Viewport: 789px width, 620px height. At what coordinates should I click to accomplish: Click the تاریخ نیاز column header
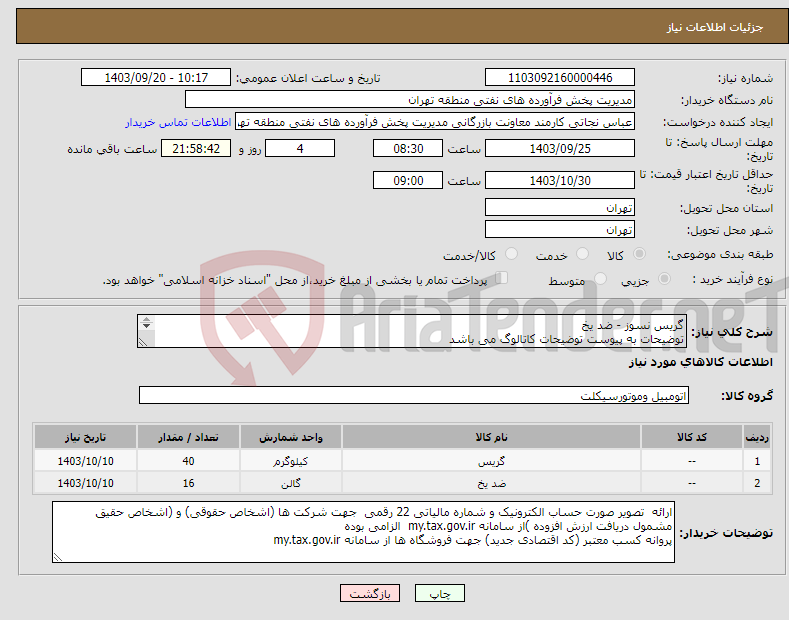click(86, 437)
